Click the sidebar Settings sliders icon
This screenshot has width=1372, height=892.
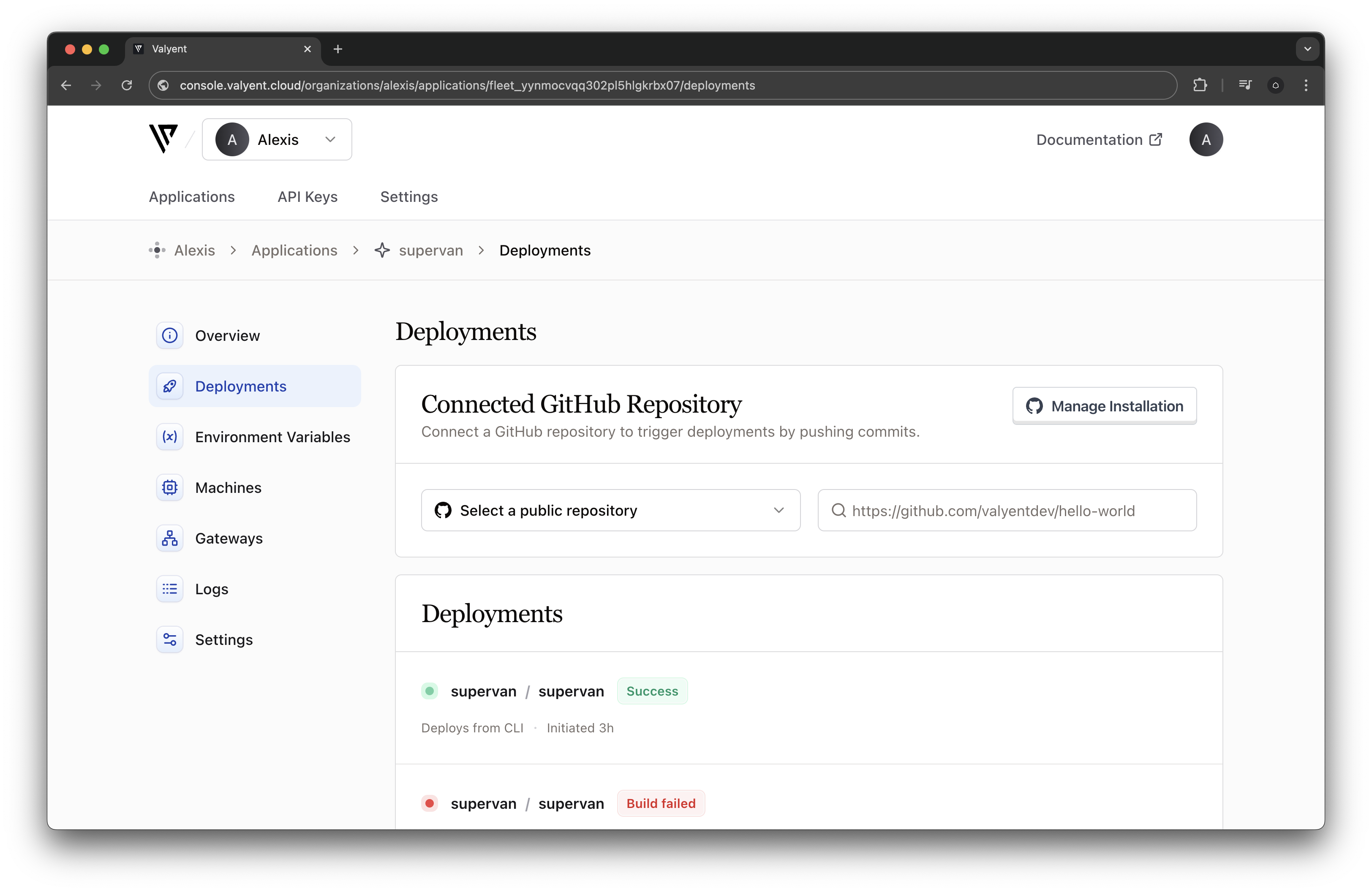click(169, 639)
